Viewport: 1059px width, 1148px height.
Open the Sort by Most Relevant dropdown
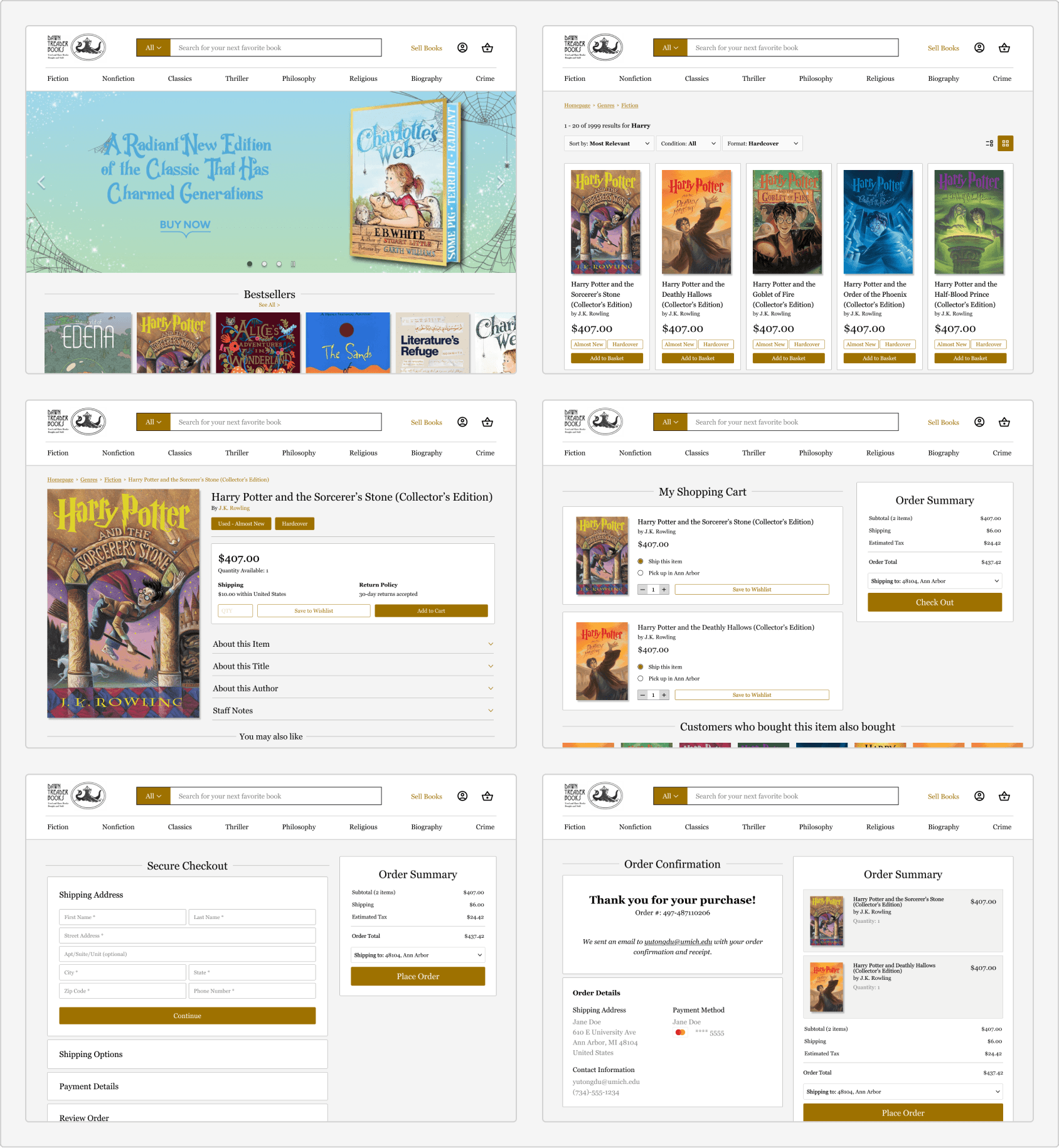click(x=609, y=144)
